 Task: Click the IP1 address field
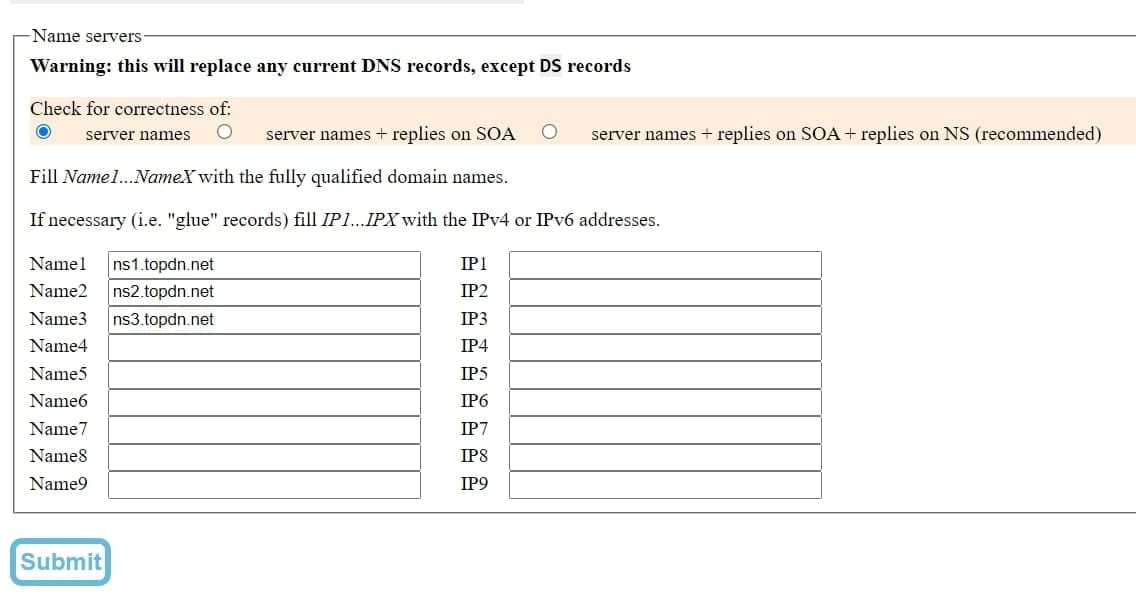pos(665,265)
